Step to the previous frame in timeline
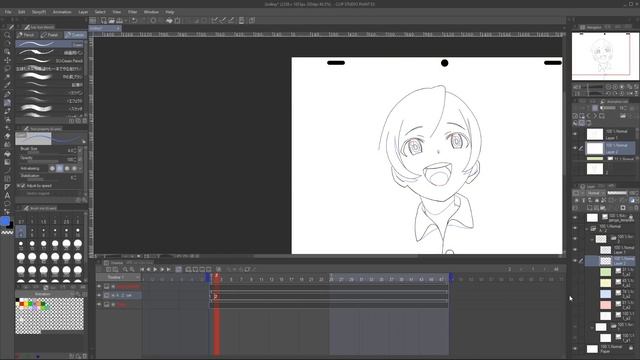 (x=149, y=269)
